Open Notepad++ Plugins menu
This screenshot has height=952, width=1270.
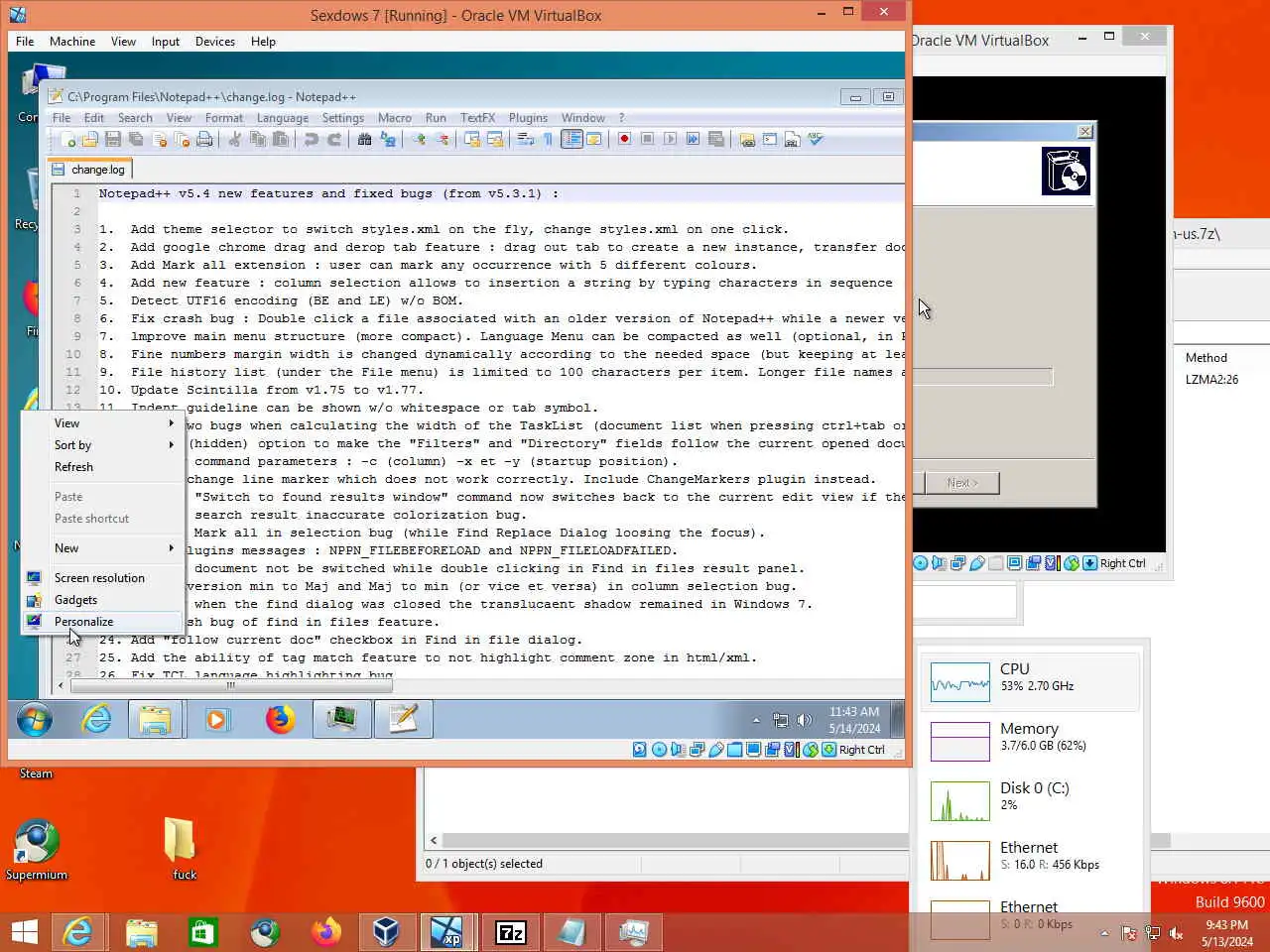point(528,118)
